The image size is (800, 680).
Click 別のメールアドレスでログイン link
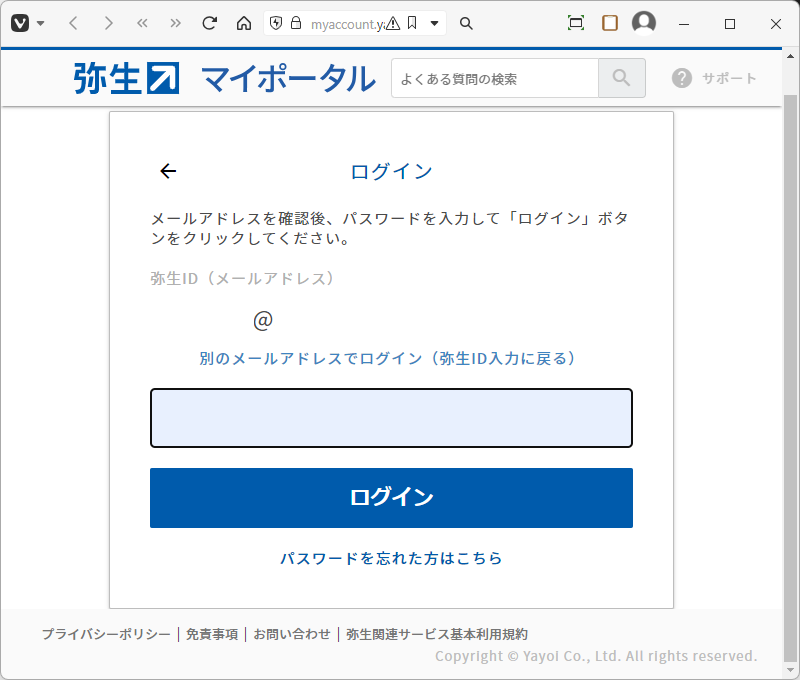387,359
